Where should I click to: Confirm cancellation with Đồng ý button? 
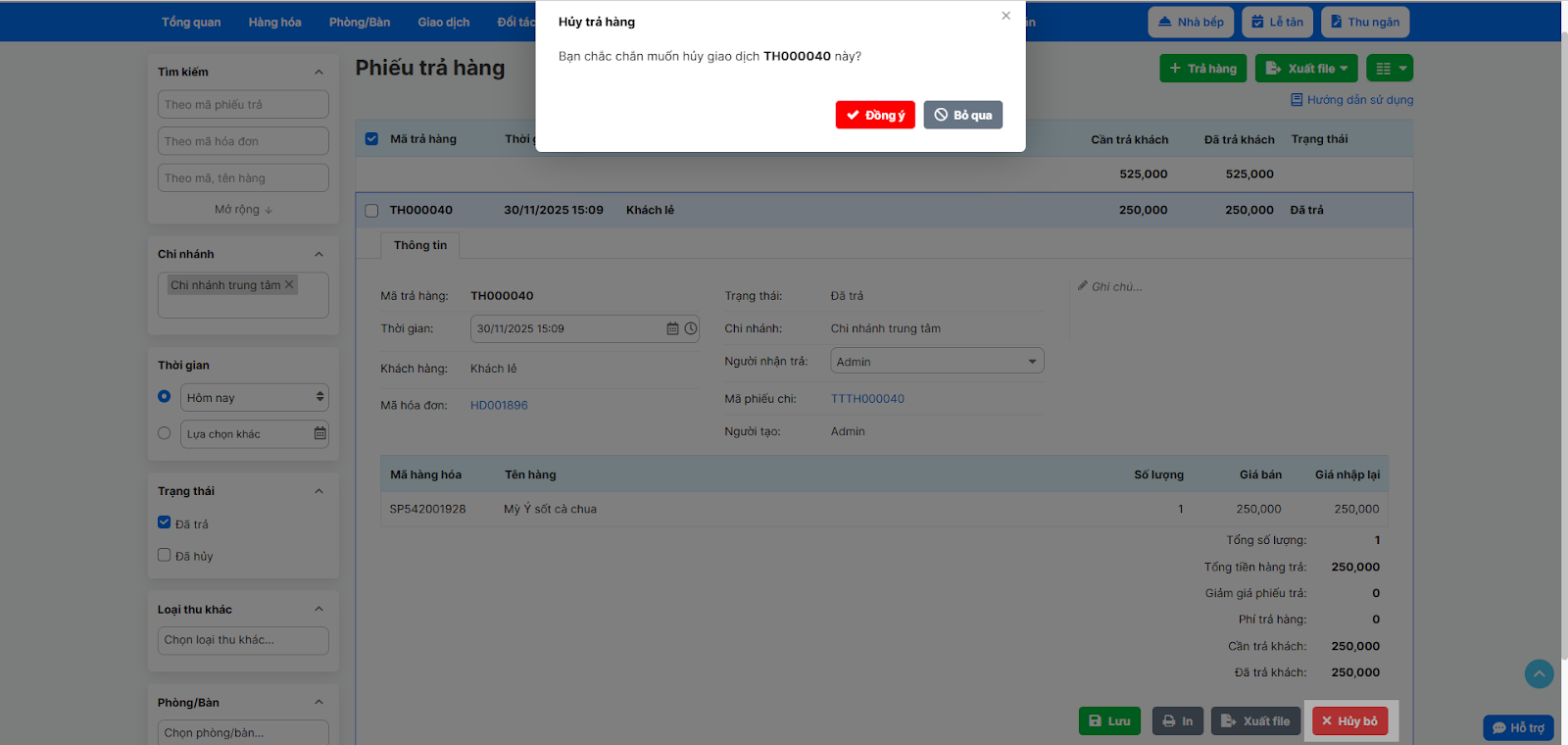(x=875, y=115)
